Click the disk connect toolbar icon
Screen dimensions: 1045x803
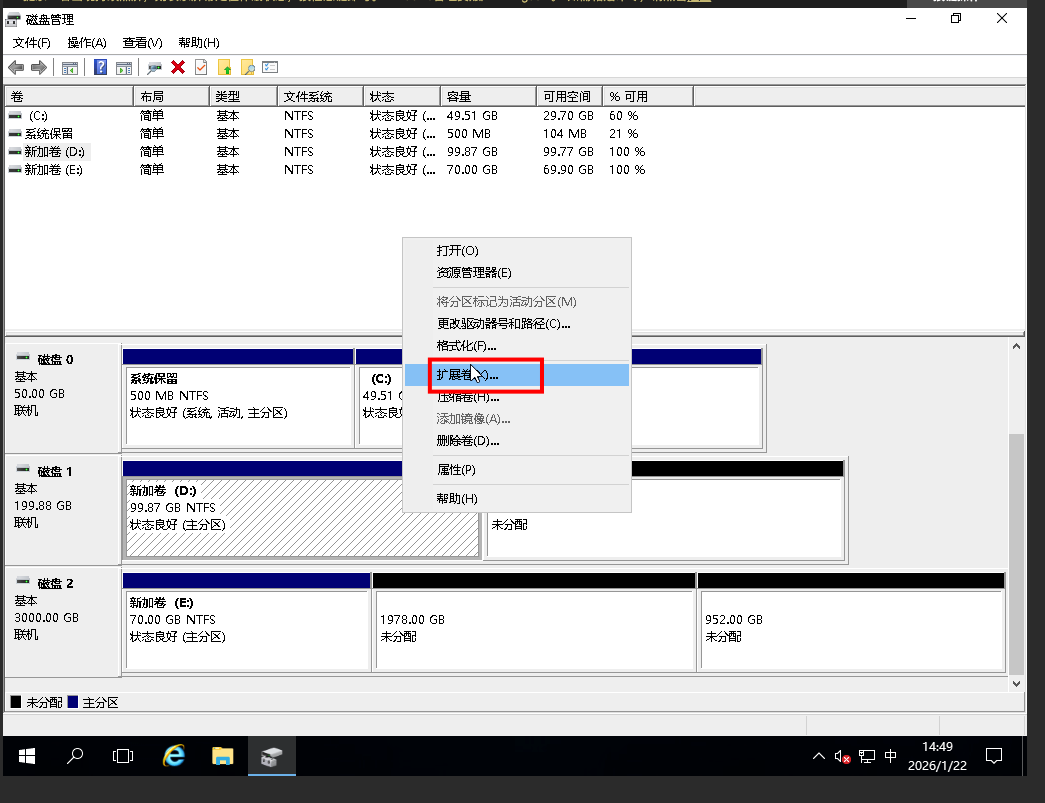(154, 67)
